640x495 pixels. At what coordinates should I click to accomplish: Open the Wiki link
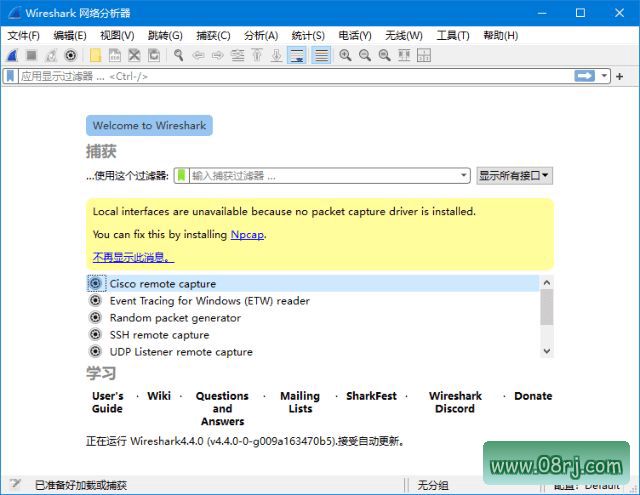(159, 396)
